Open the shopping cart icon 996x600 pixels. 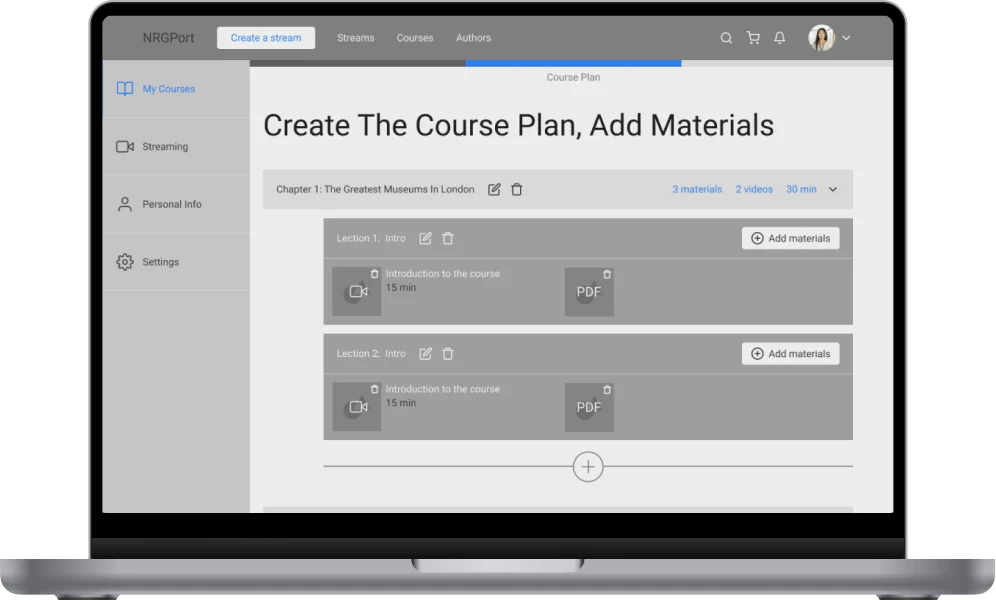click(x=753, y=38)
